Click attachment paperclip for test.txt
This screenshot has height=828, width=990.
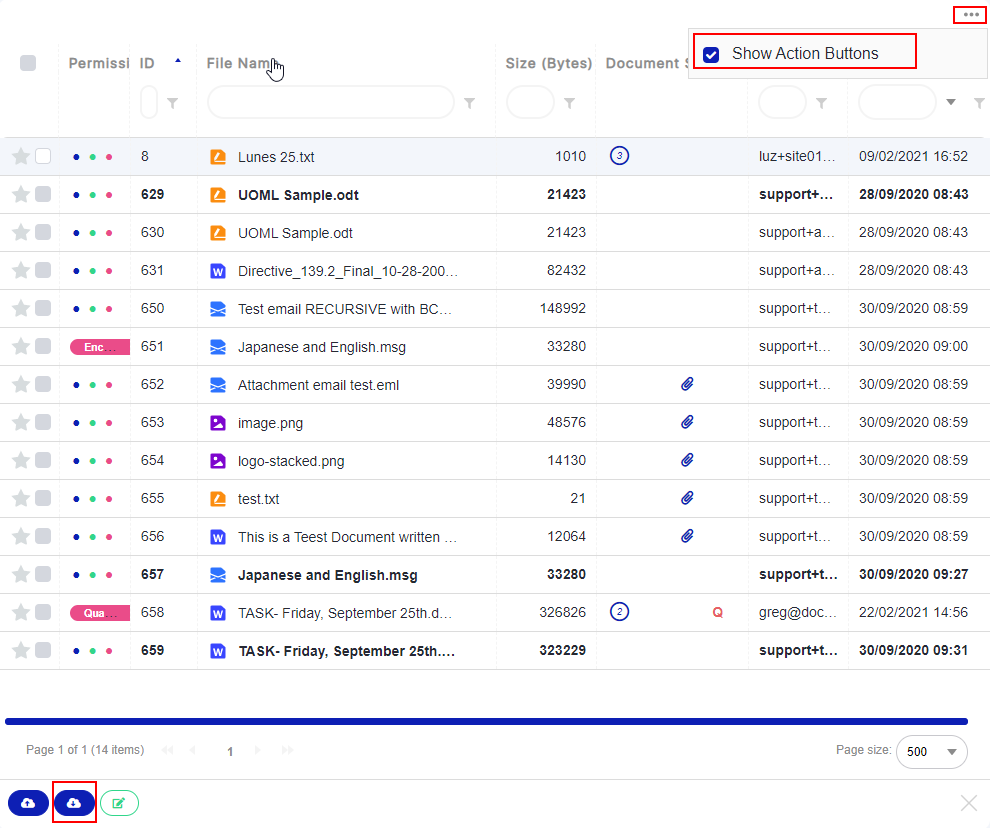(687, 498)
